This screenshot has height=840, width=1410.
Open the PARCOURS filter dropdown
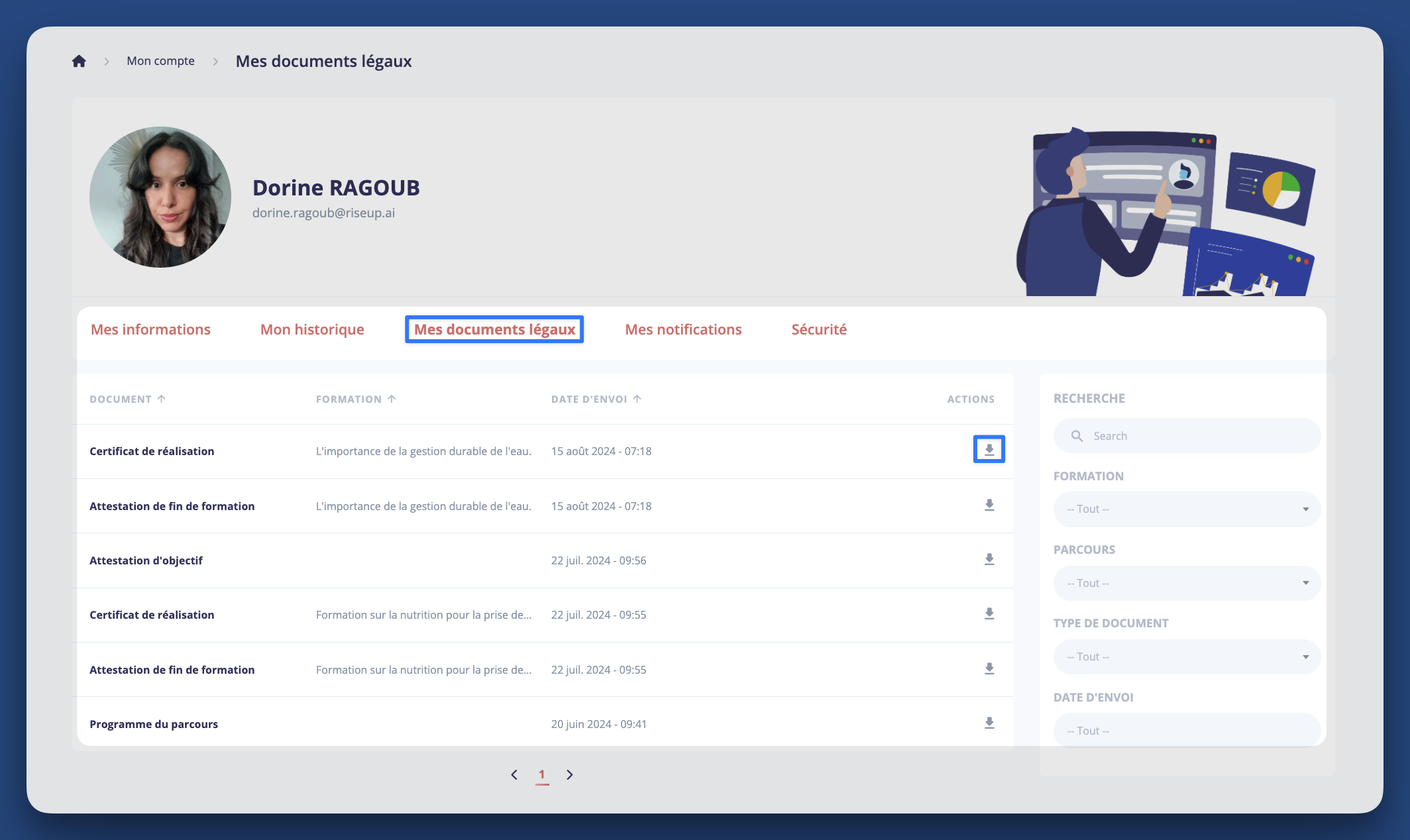tap(1187, 583)
